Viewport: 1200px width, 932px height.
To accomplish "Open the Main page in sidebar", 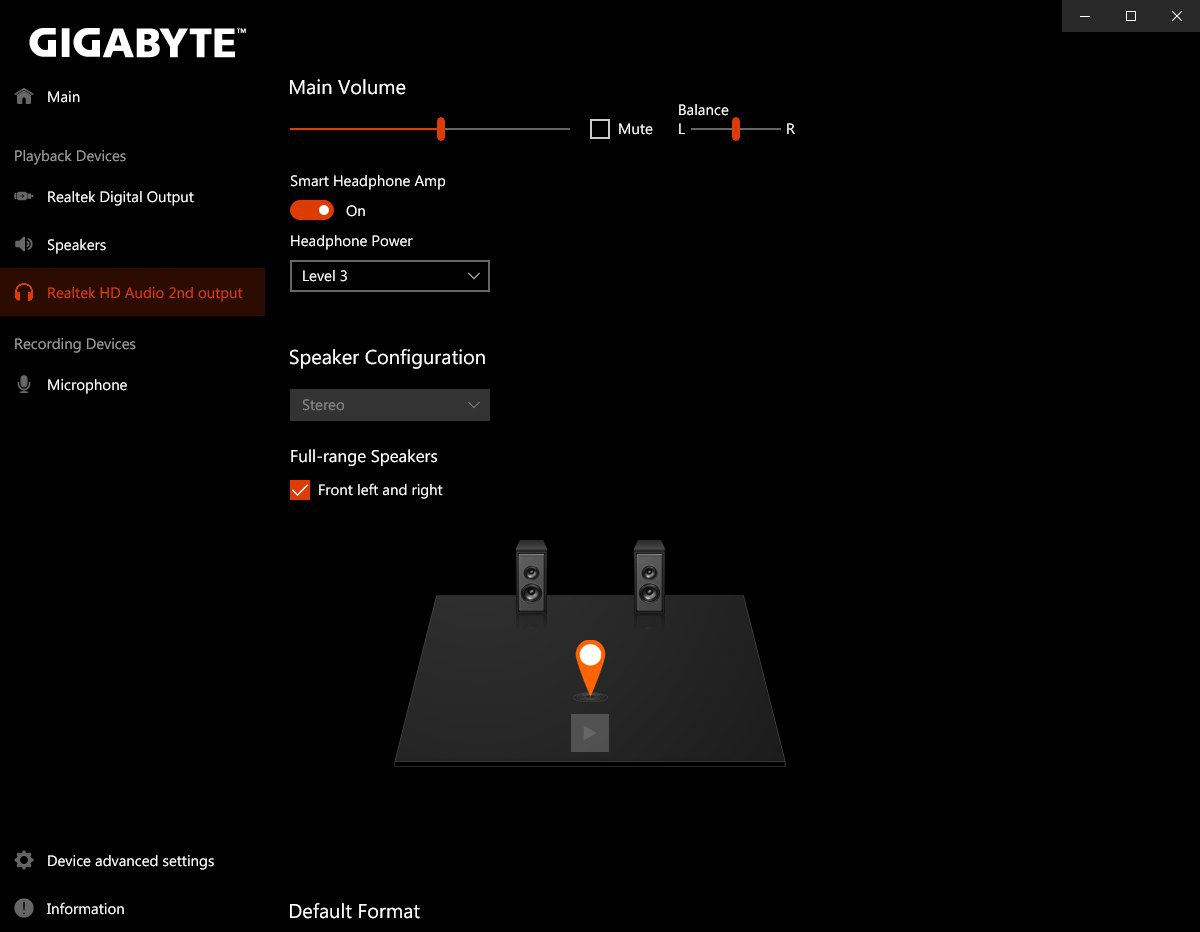I will point(64,97).
